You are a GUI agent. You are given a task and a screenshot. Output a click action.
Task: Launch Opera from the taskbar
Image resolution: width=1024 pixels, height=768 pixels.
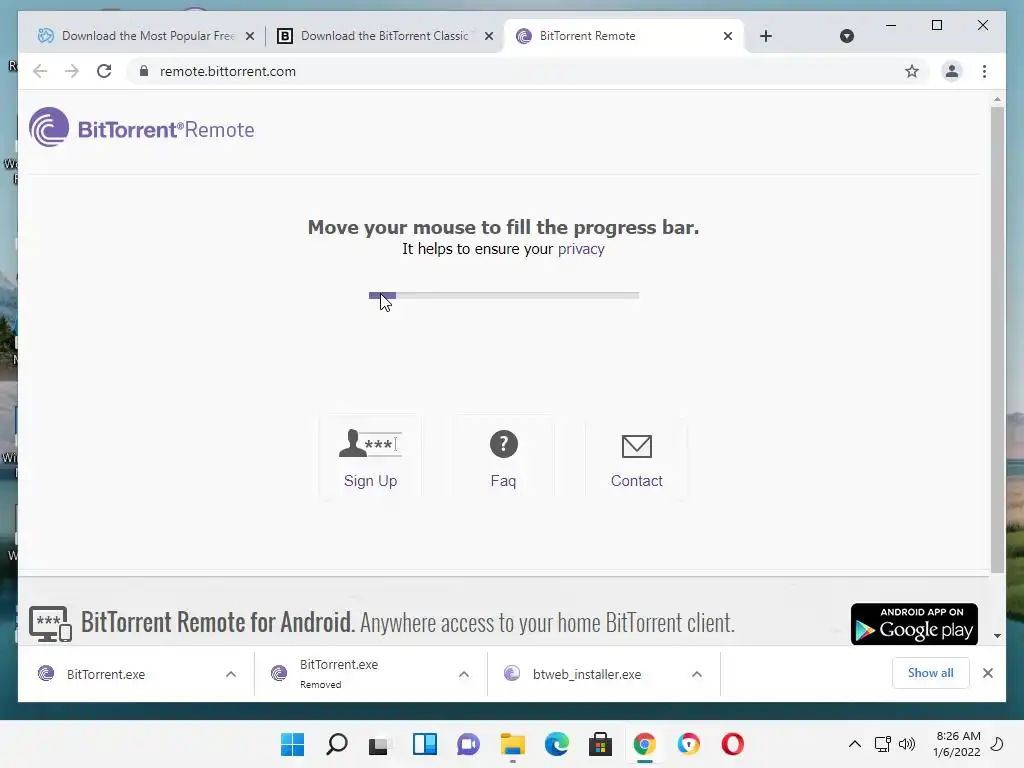point(733,744)
